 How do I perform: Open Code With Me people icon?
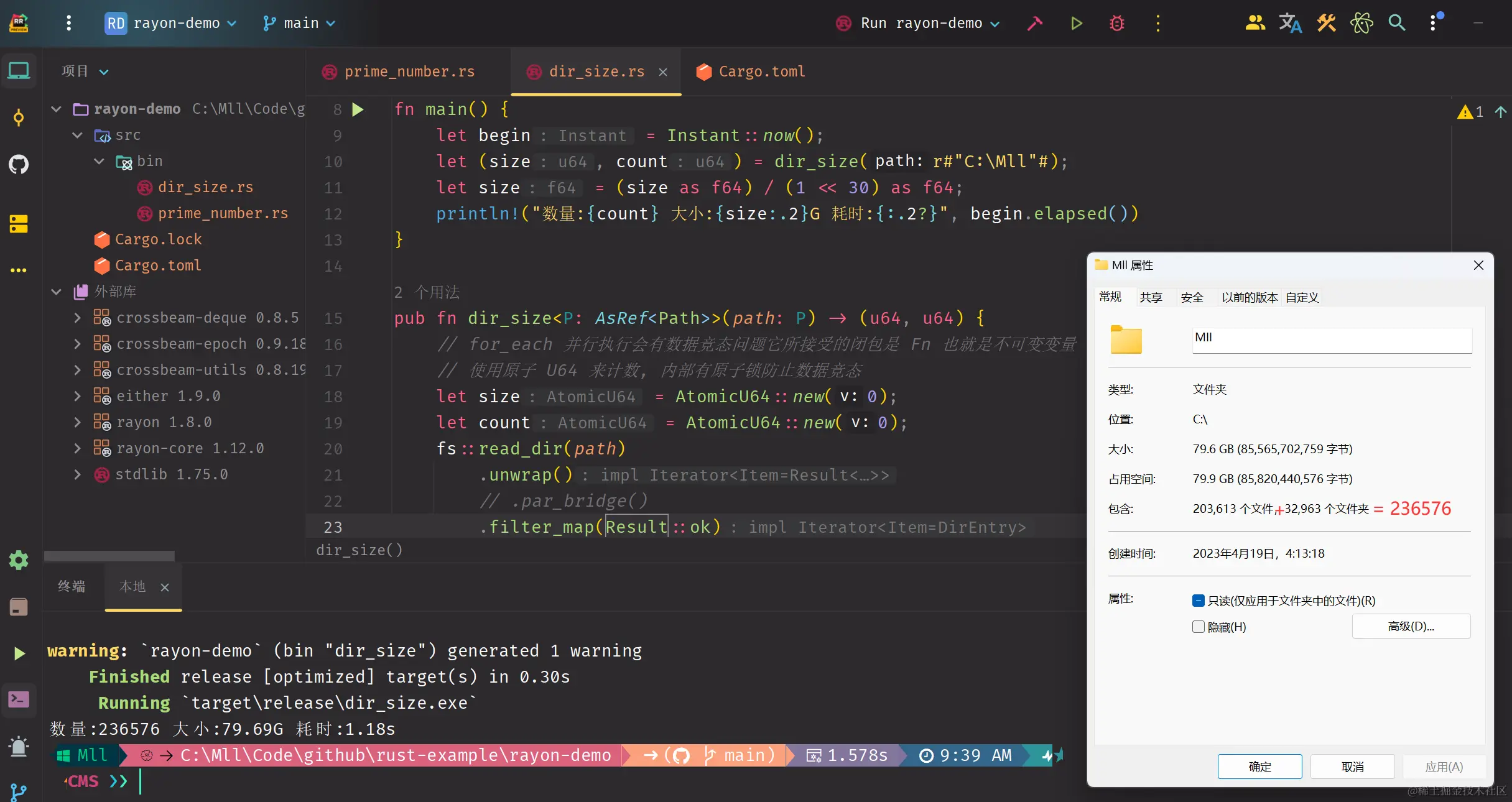coord(1255,24)
